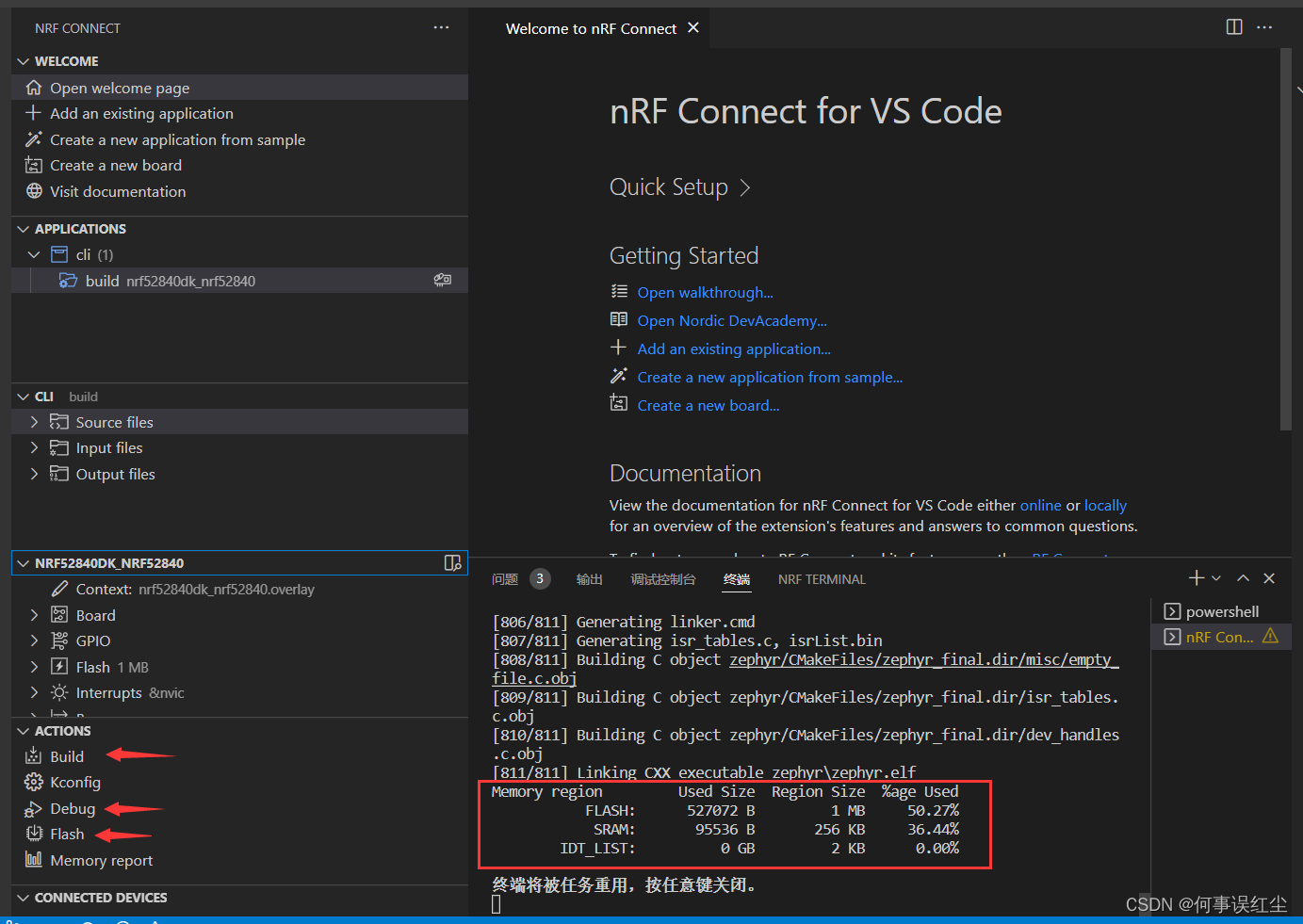Open the online documentation link
Viewport: 1303px width, 924px height.
(x=1040, y=505)
